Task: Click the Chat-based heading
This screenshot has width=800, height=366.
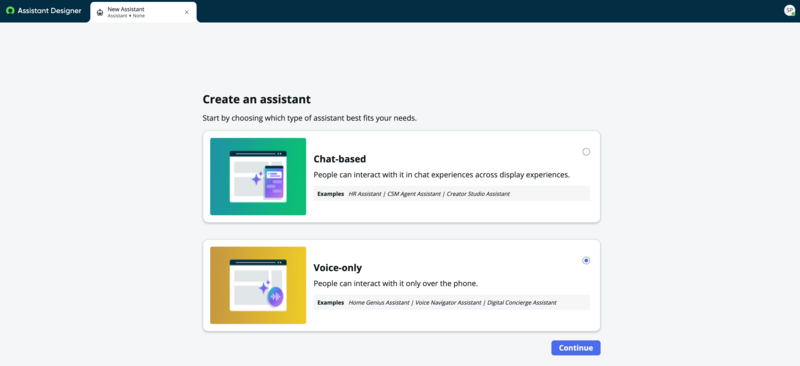Action: (x=340, y=159)
